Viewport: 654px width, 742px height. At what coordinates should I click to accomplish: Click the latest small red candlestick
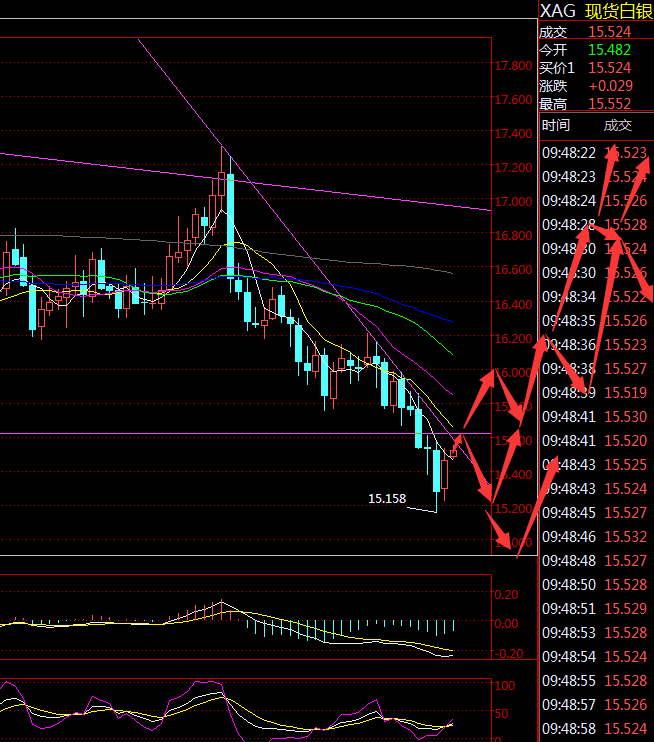click(x=453, y=453)
